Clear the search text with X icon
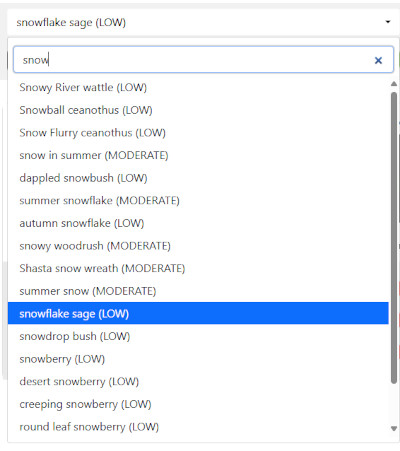The image size is (400, 451). click(378, 60)
